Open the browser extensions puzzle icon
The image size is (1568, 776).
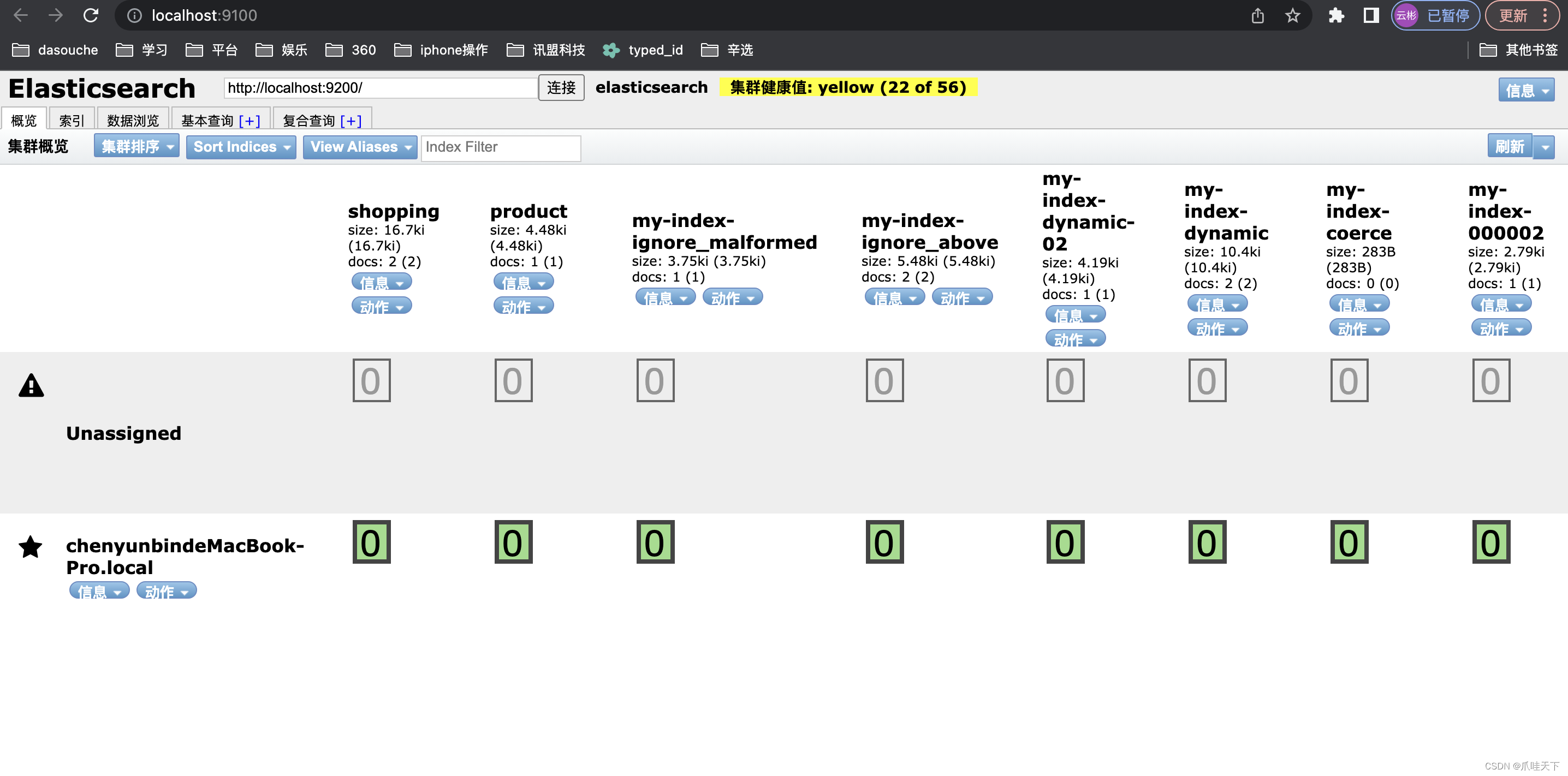[1336, 15]
